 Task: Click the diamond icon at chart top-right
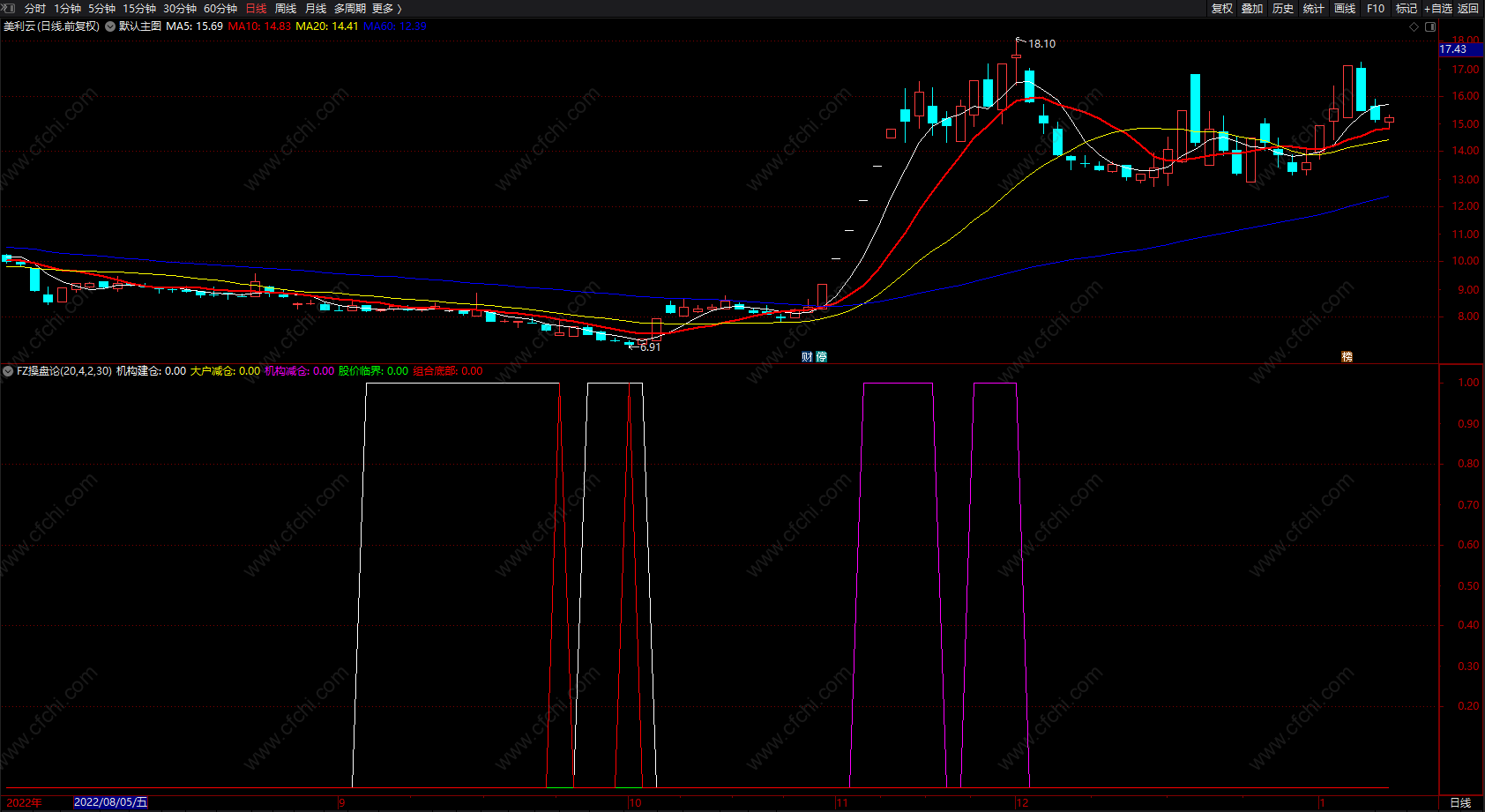[x=1414, y=26]
